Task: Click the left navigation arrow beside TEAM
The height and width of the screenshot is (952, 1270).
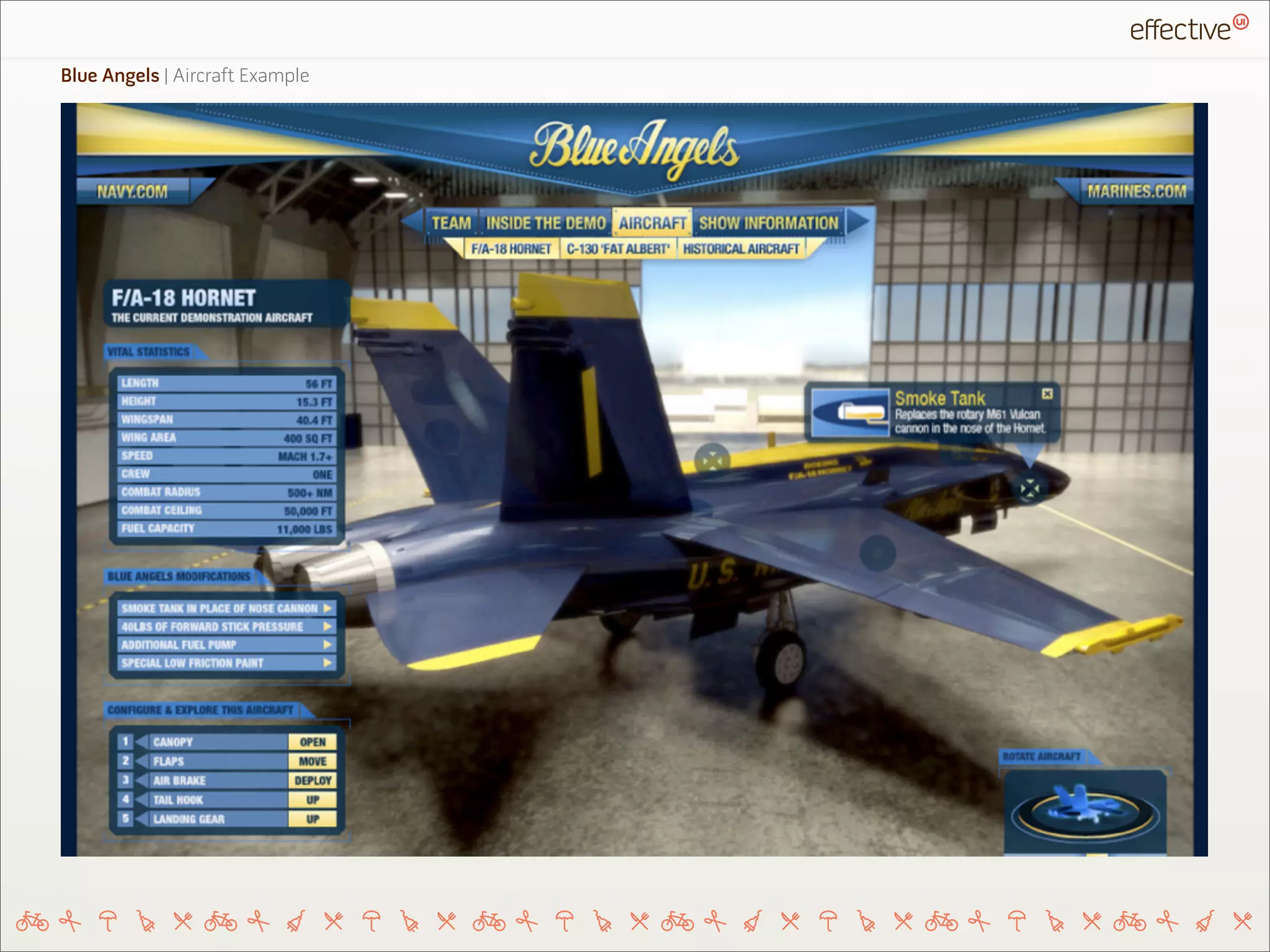Action: coord(412,223)
